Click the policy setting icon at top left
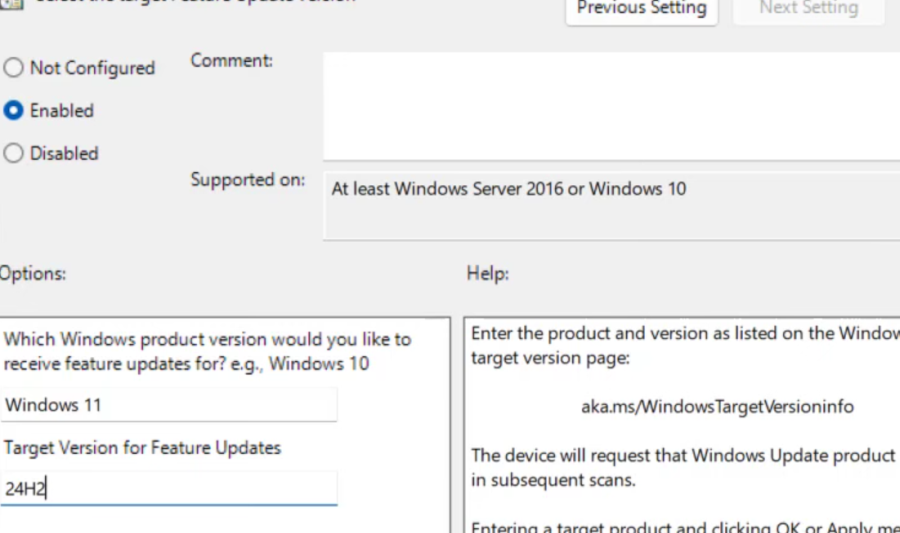900x533 pixels. [x=11, y=5]
